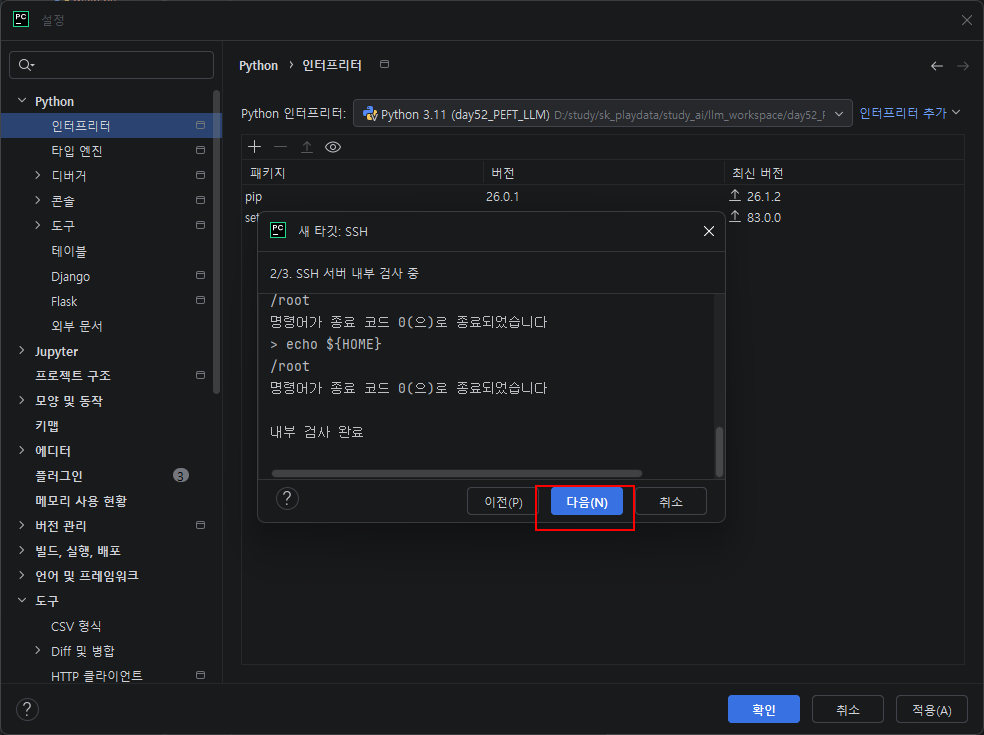The width and height of the screenshot is (984, 735).
Task: Click project icon on 프로젝트 구조 row
Action: 200,375
